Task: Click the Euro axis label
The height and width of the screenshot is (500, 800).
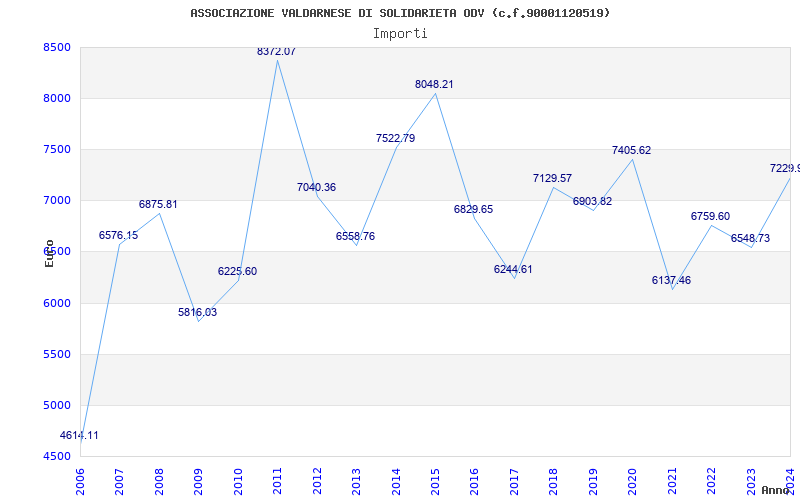Action: point(49,254)
